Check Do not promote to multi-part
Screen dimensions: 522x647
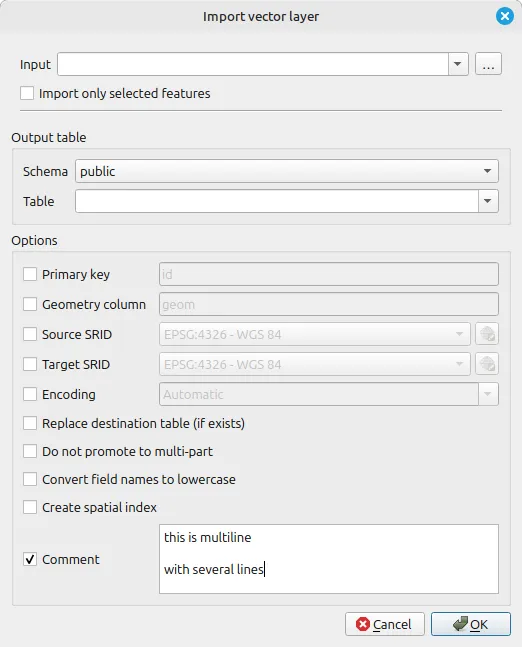click(30, 451)
